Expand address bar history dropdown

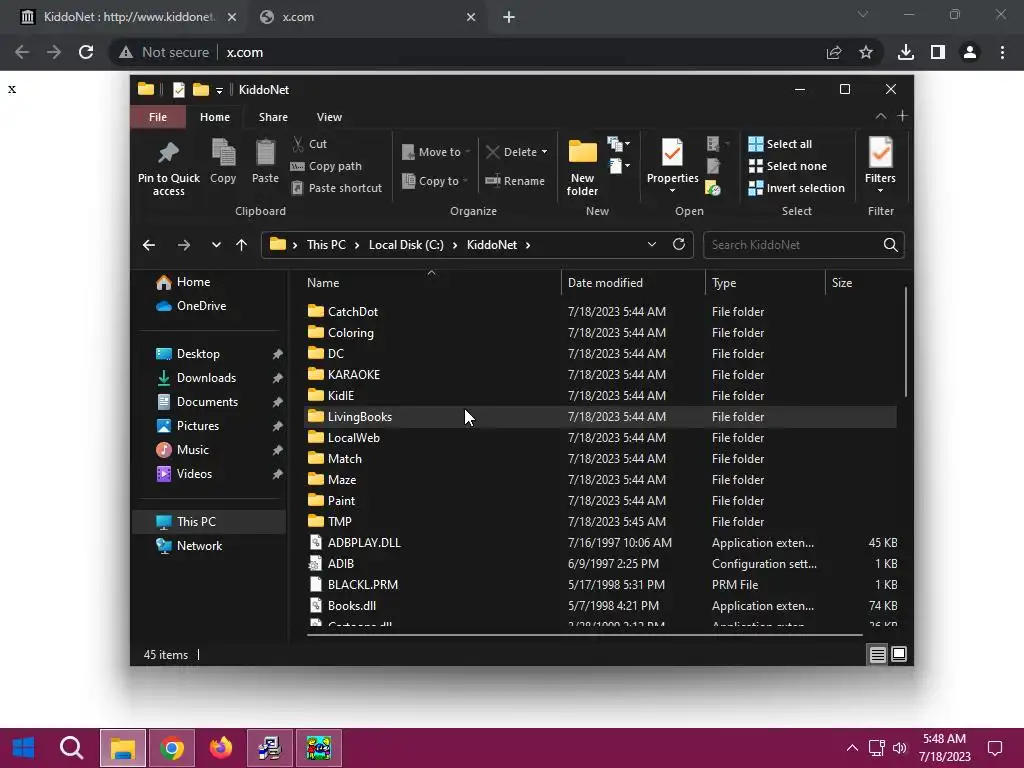pos(652,244)
